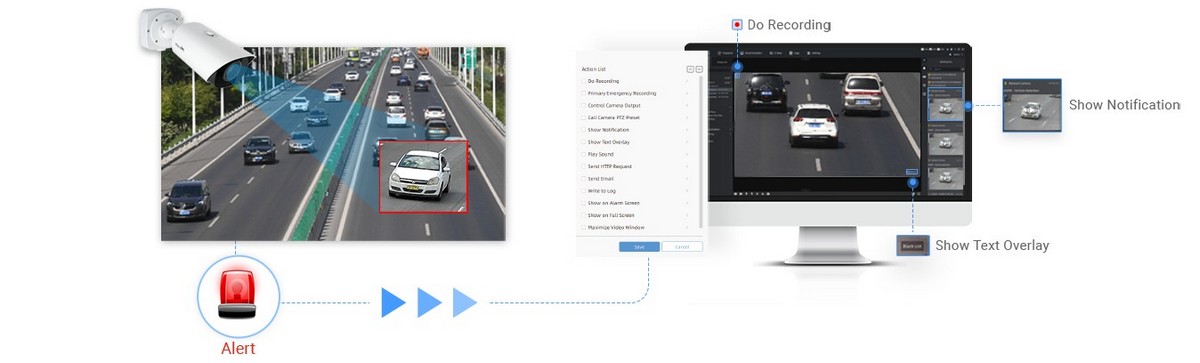
Task: Click the red Do Recording icon
Action: pyautogui.click(x=737, y=24)
